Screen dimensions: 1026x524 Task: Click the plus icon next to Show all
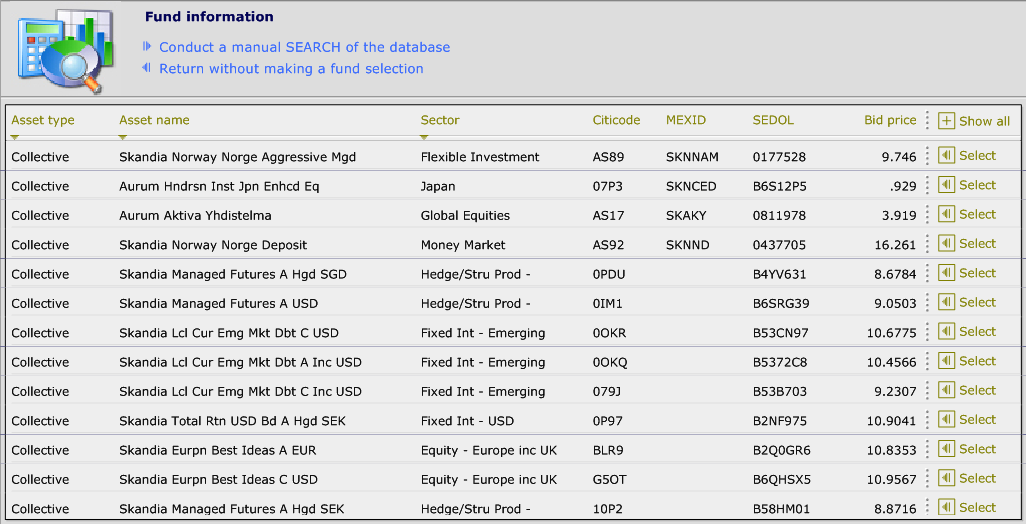point(946,120)
